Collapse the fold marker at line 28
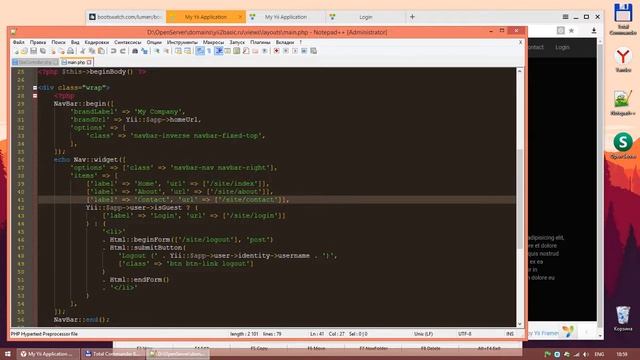The width and height of the screenshot is (640, 360). tap(35, 96)
